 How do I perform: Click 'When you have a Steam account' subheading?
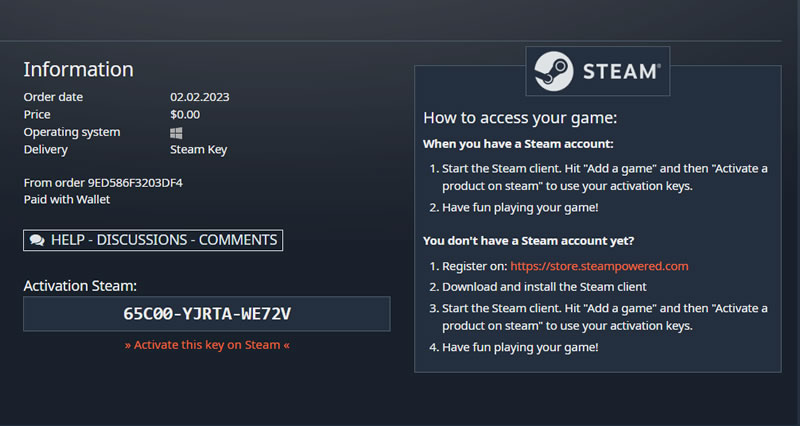(518, 144)
